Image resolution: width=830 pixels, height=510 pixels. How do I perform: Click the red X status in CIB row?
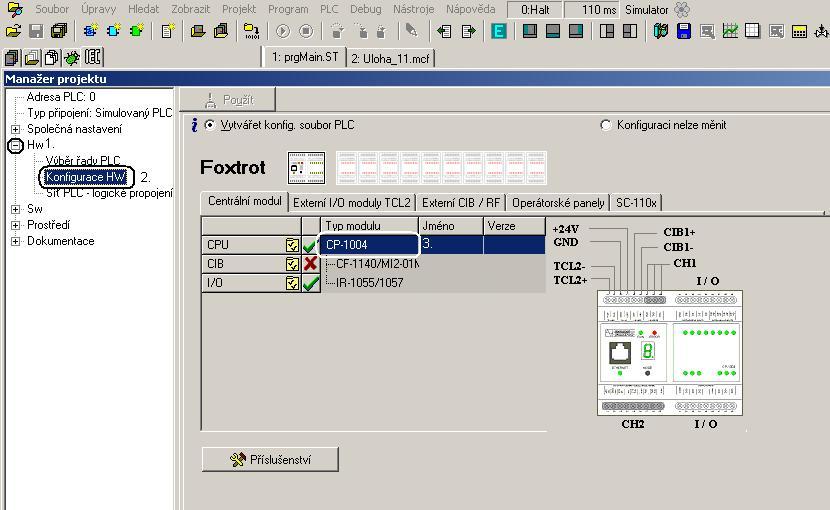point(311,263)
